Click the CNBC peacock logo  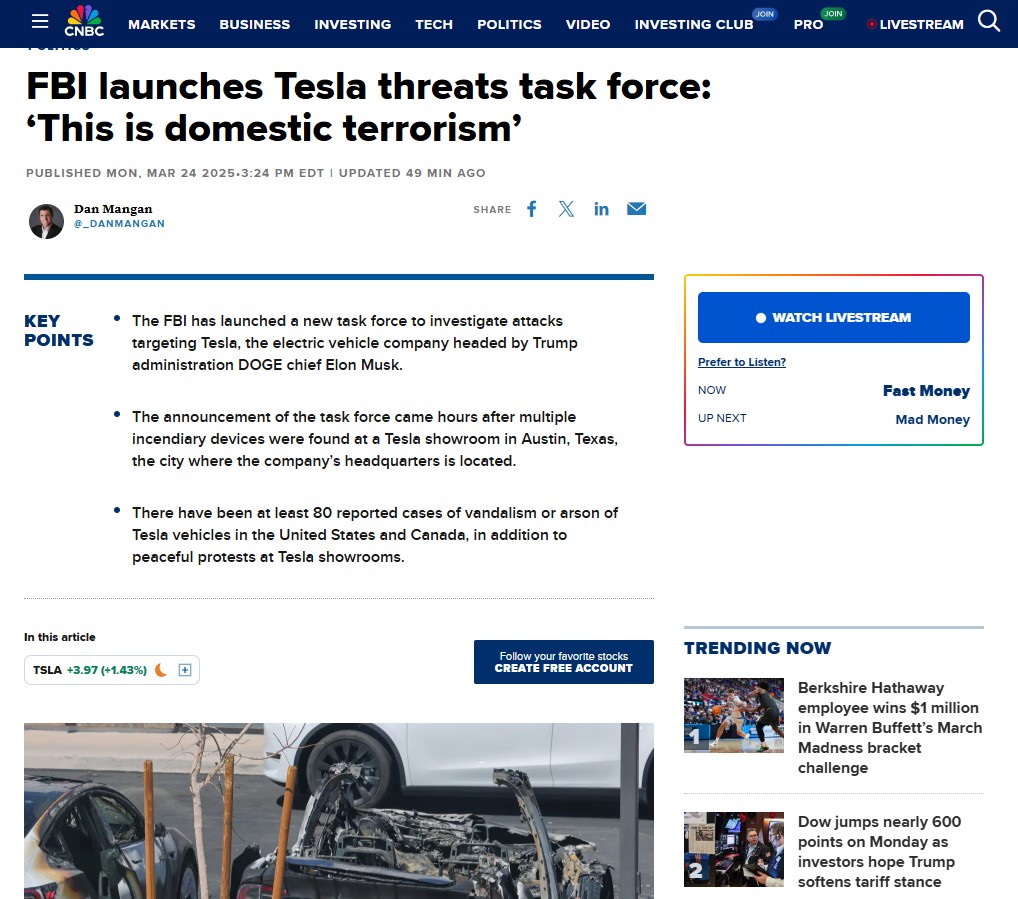(x=84, y=21)
